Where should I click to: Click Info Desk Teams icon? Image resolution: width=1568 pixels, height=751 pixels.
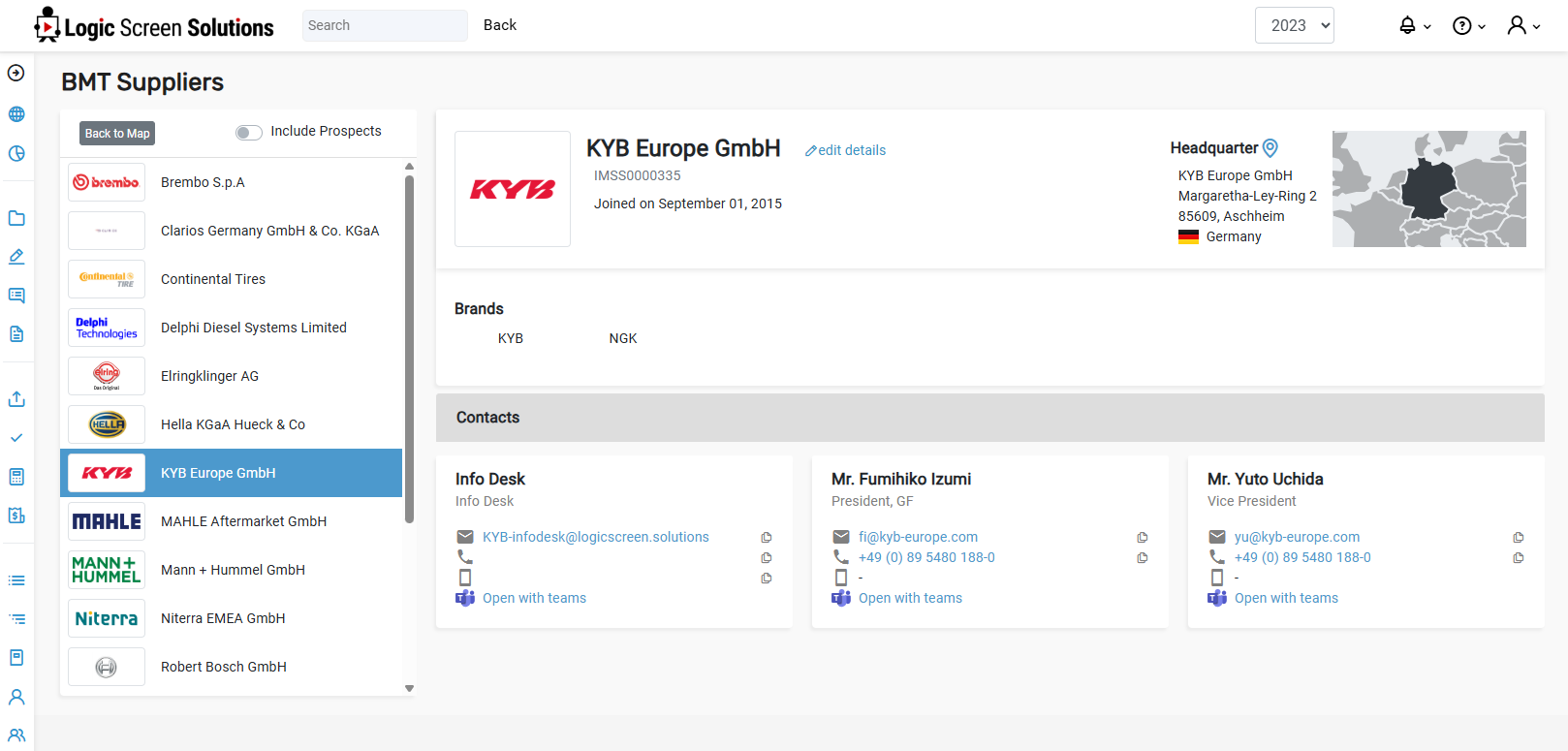tap(465, 598)
